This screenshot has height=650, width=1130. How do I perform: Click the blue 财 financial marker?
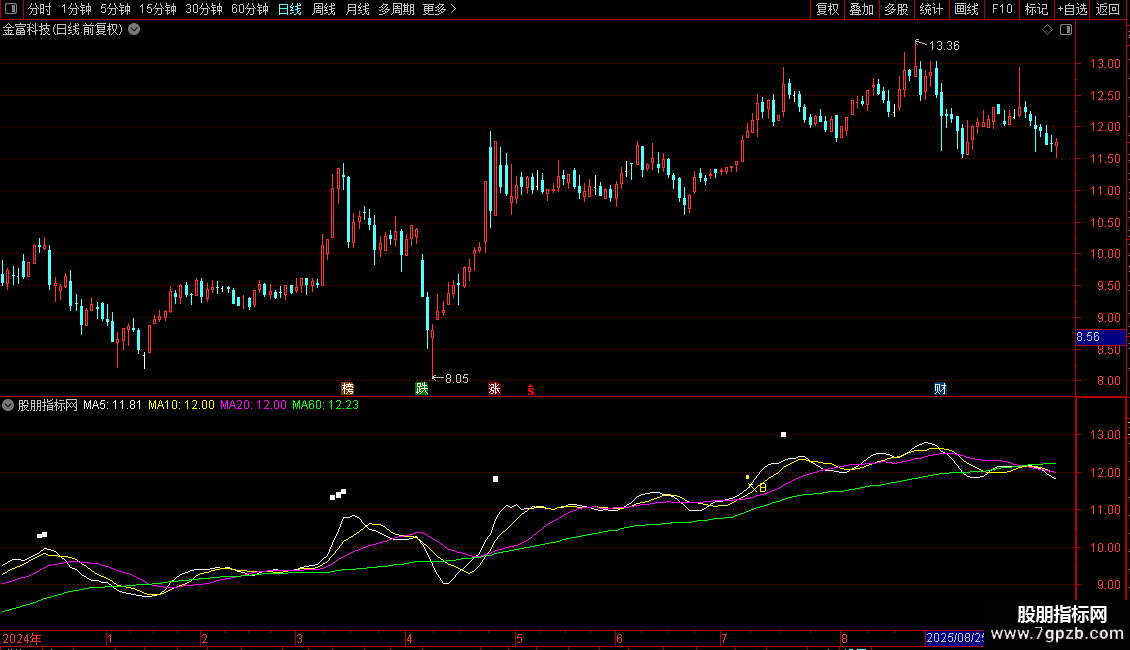[x=940, y=389]
